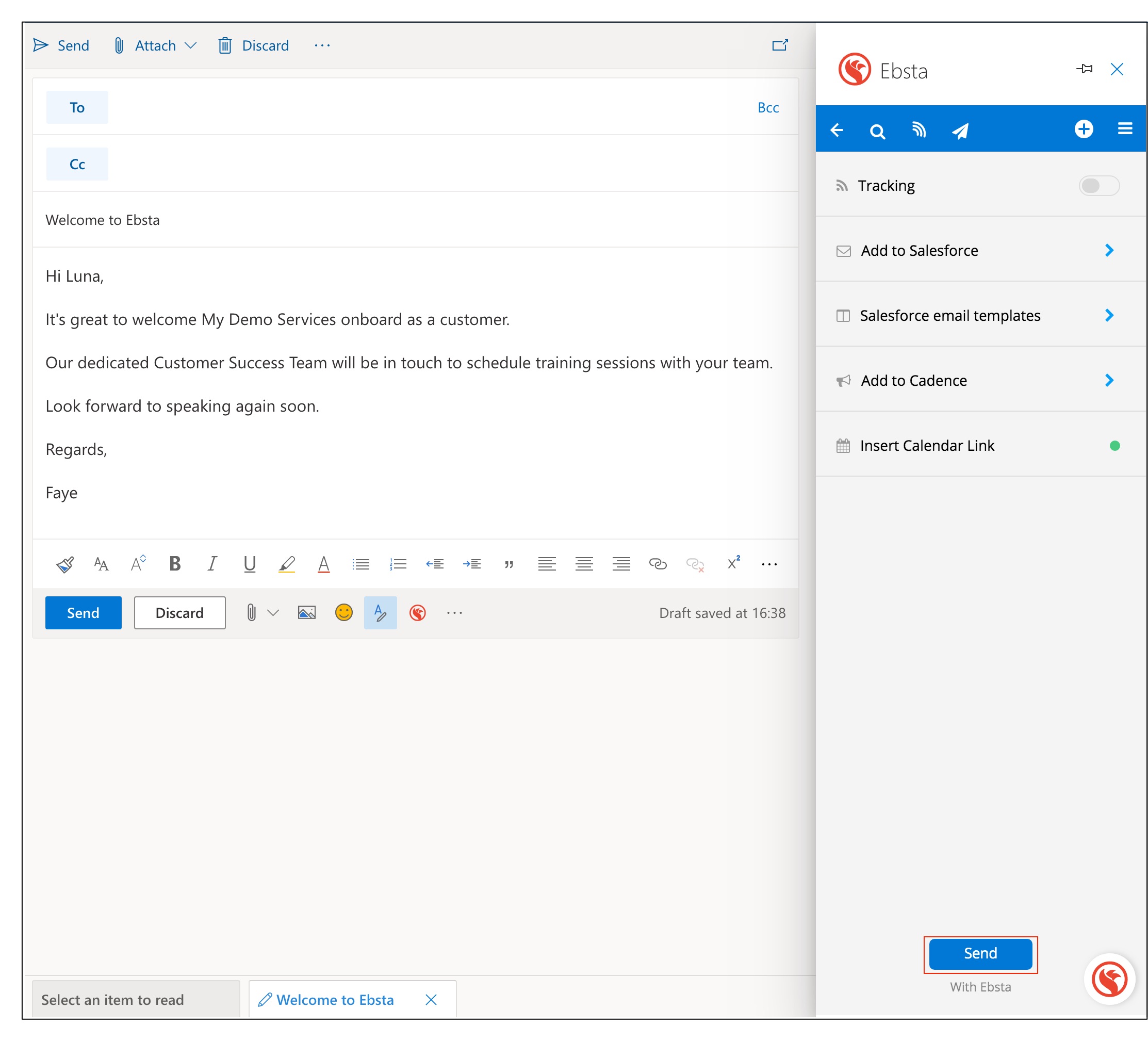
Task: Toggle the Tracking switch on
Action: pyautogui.click(x=1098, y=186)
